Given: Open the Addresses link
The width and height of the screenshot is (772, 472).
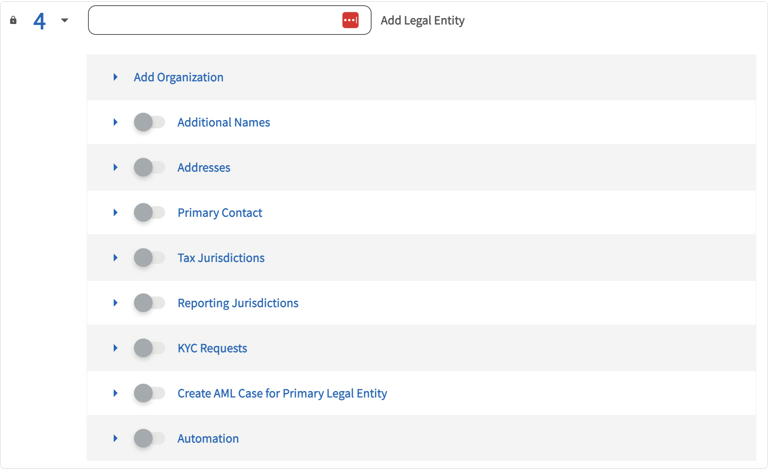Looking at the screenshot, I should 204,167.
